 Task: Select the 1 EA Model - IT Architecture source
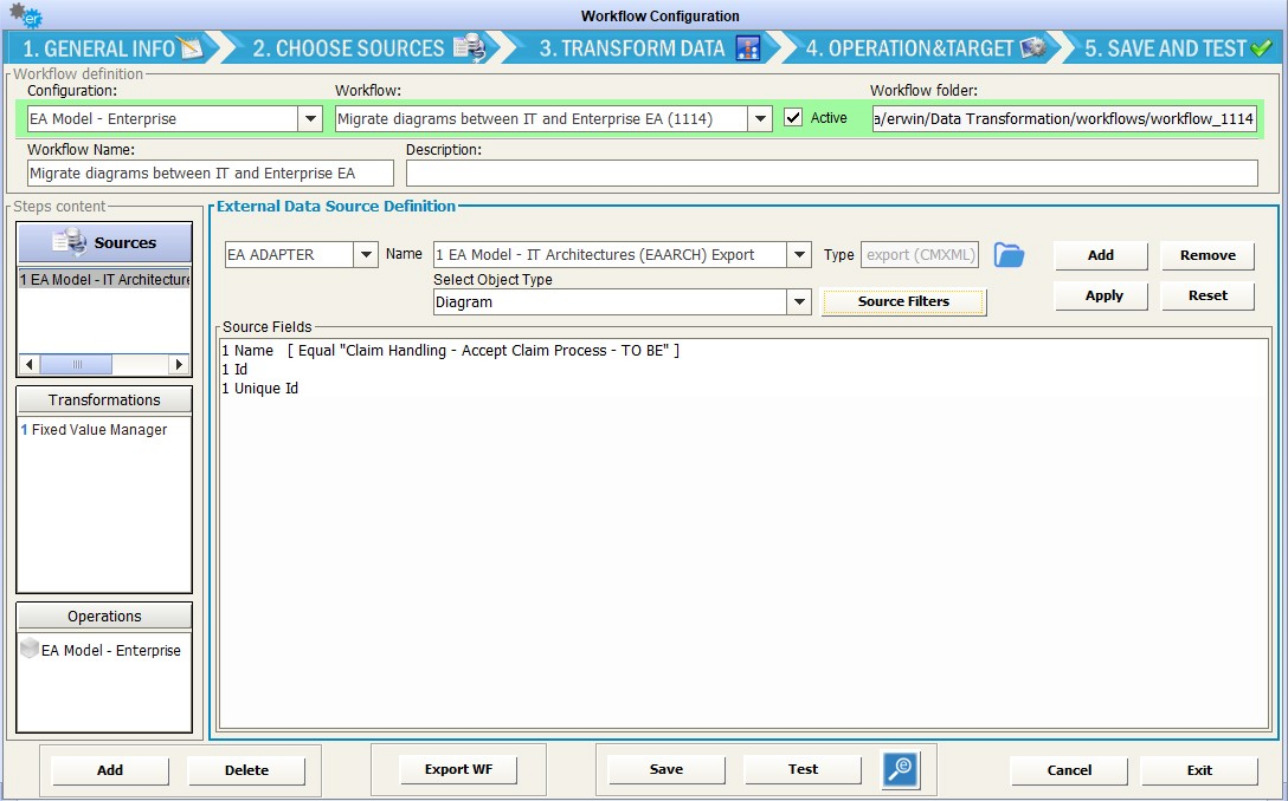104,280
